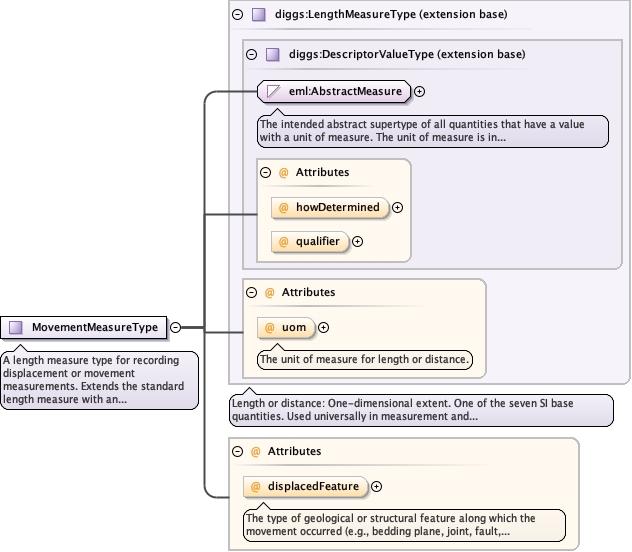Collapse the Attributes group containing howDetermined

coord(266,172)
